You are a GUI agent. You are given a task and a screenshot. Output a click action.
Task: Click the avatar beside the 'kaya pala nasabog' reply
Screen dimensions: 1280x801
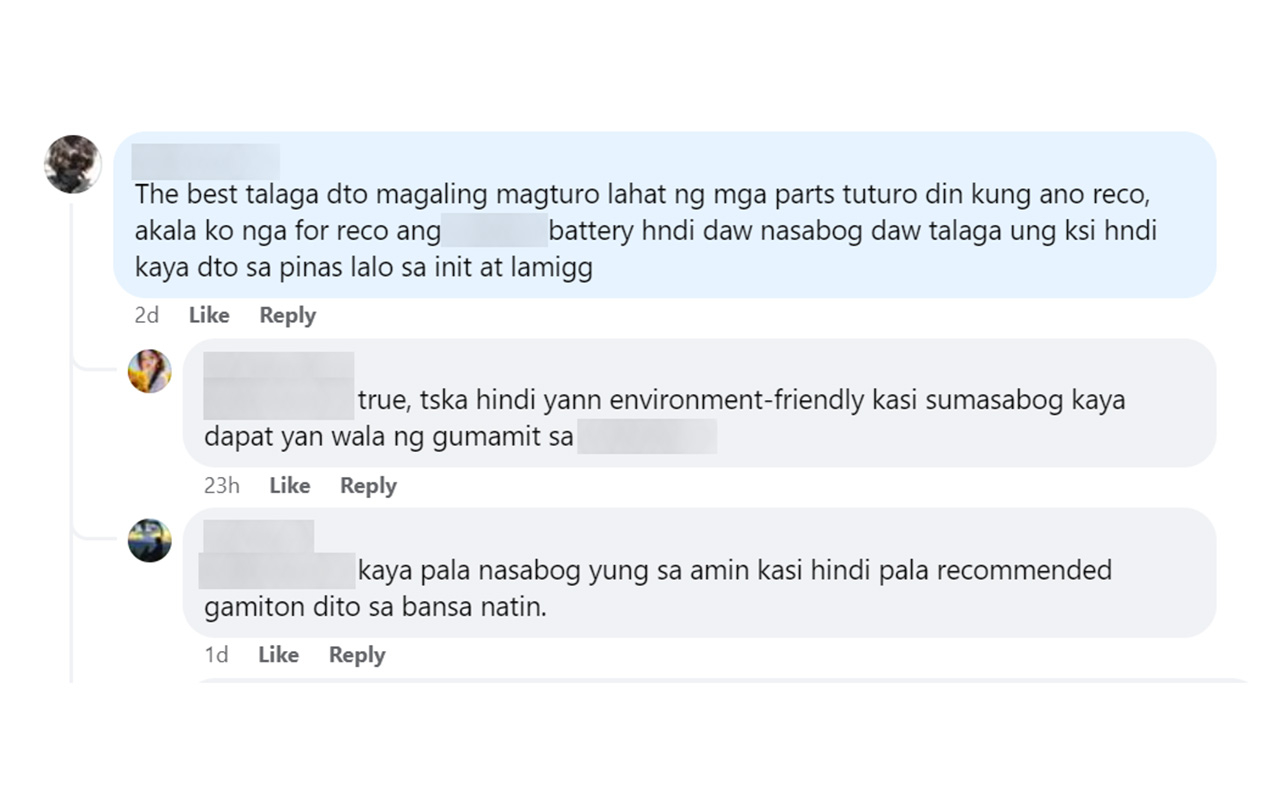[x=150, y=540]
